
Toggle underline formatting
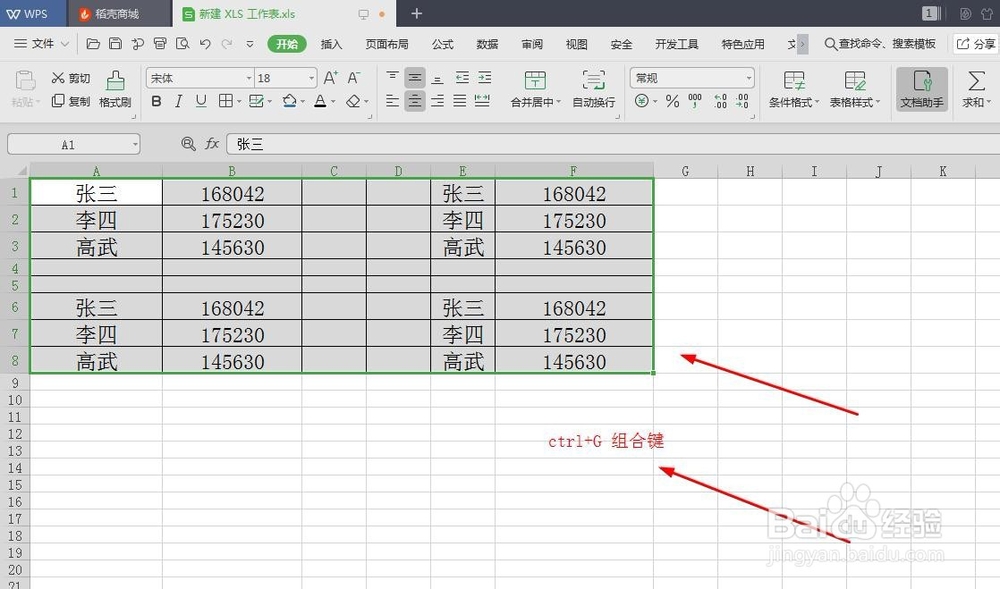pyautogui.click(x=200, y=101)
